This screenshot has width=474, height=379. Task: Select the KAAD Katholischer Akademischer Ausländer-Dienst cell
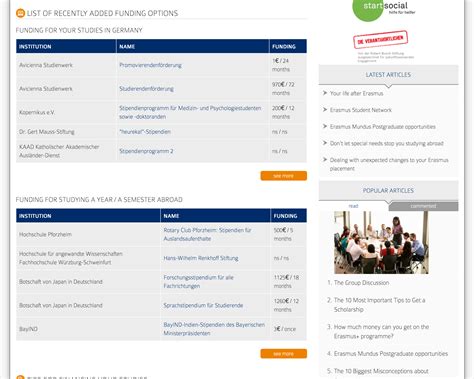[x=66, y=151]
